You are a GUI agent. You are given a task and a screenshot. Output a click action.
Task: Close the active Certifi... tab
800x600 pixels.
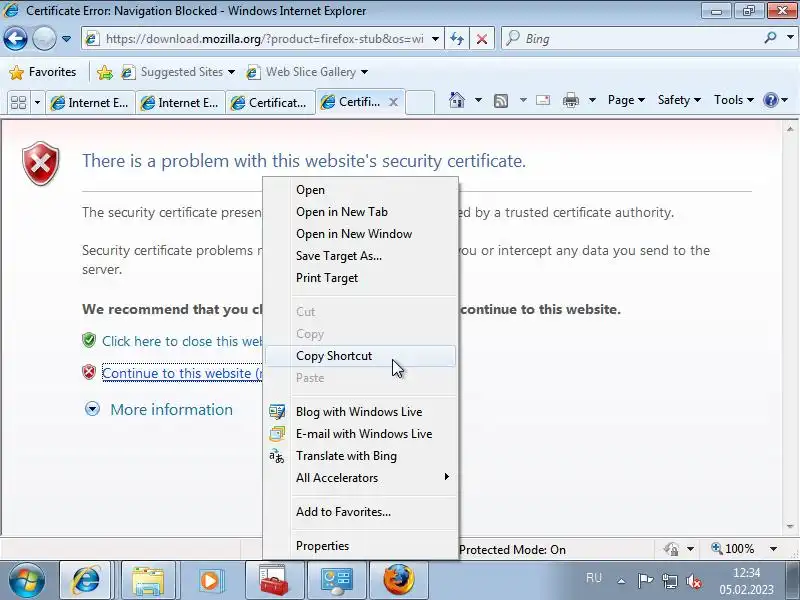point(393,103)
